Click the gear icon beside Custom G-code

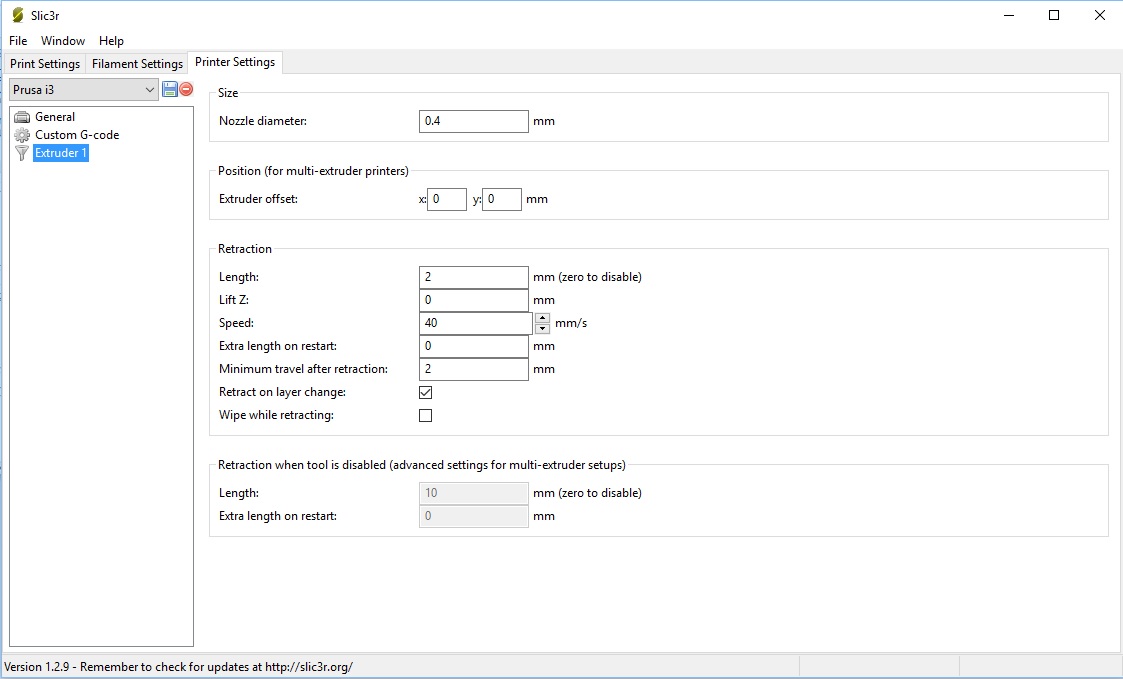[22, 135]
